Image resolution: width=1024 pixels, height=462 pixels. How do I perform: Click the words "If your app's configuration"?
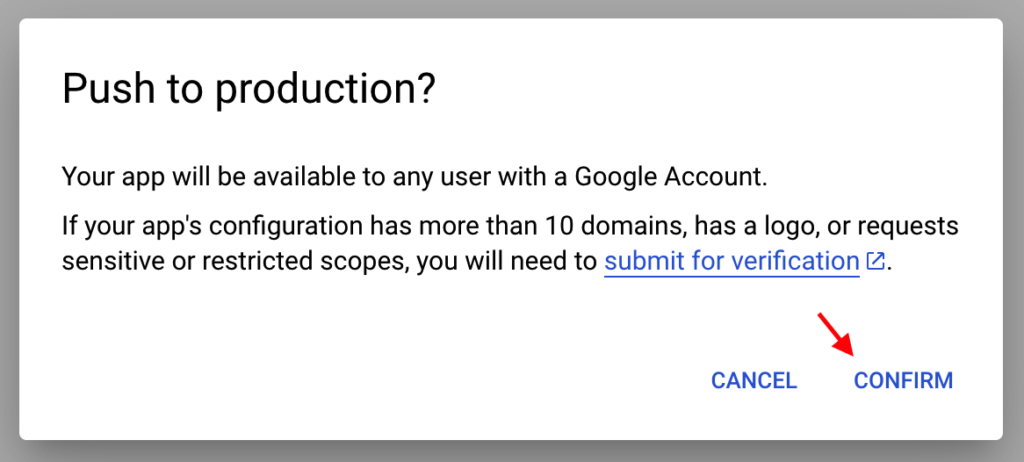click(x=212, y=227)
